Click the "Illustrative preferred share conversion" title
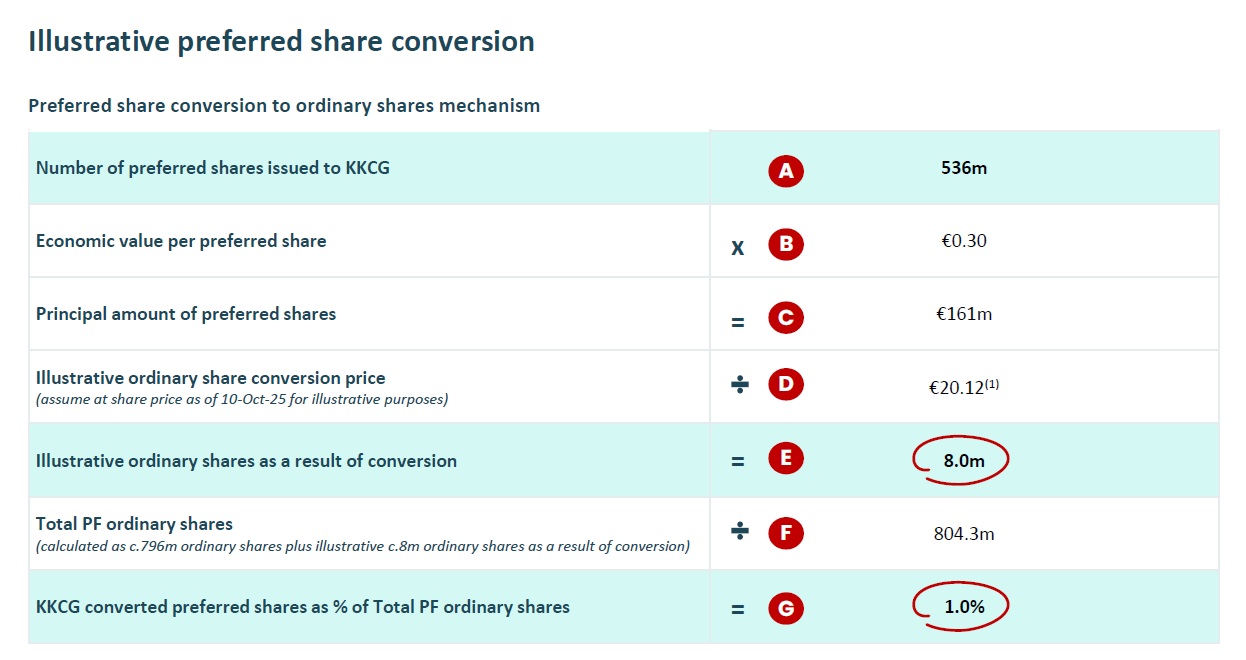Viewport: 1246px width, 660px height. click(281, 41)
